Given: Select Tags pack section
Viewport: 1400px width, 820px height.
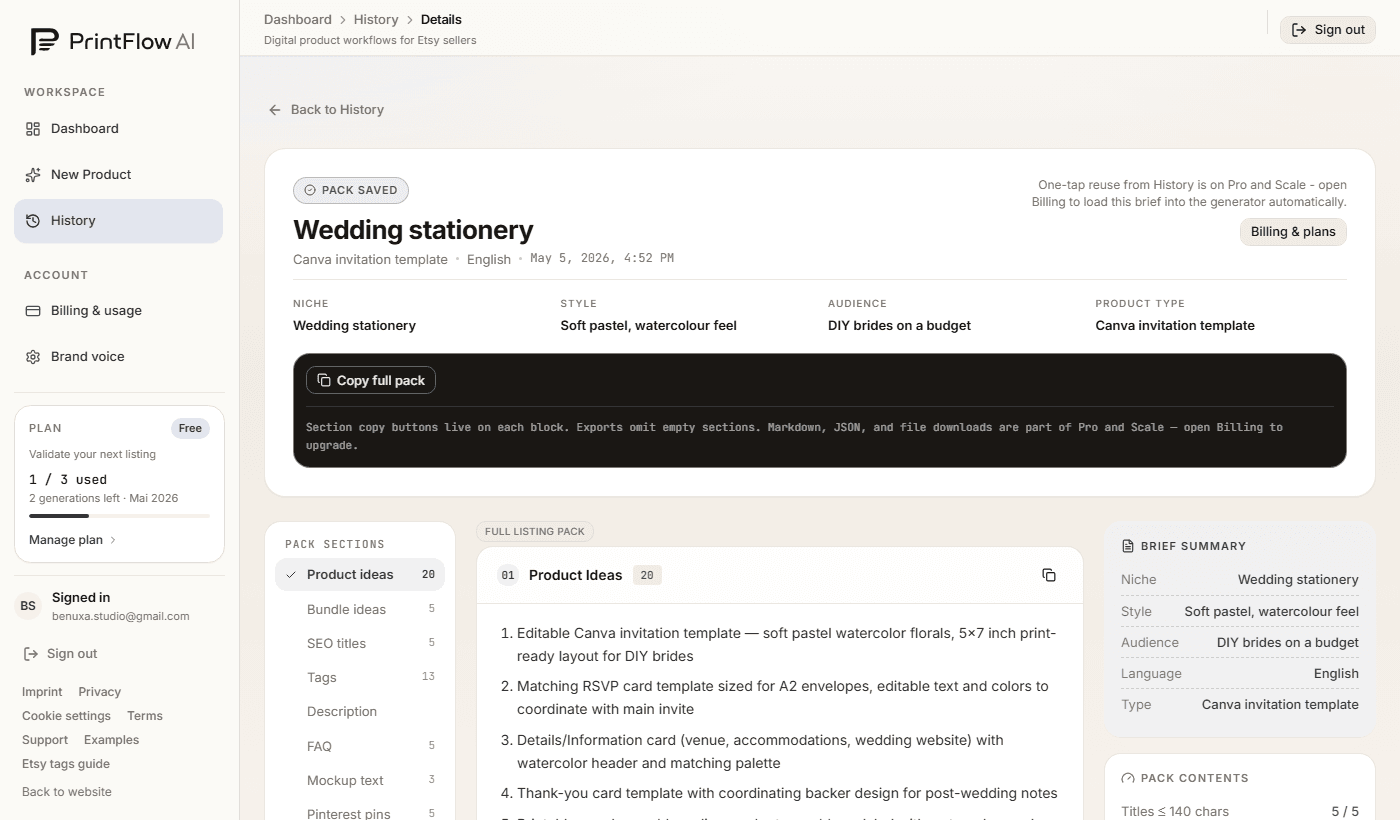Looking at the screenshot, I should (360, 677).
